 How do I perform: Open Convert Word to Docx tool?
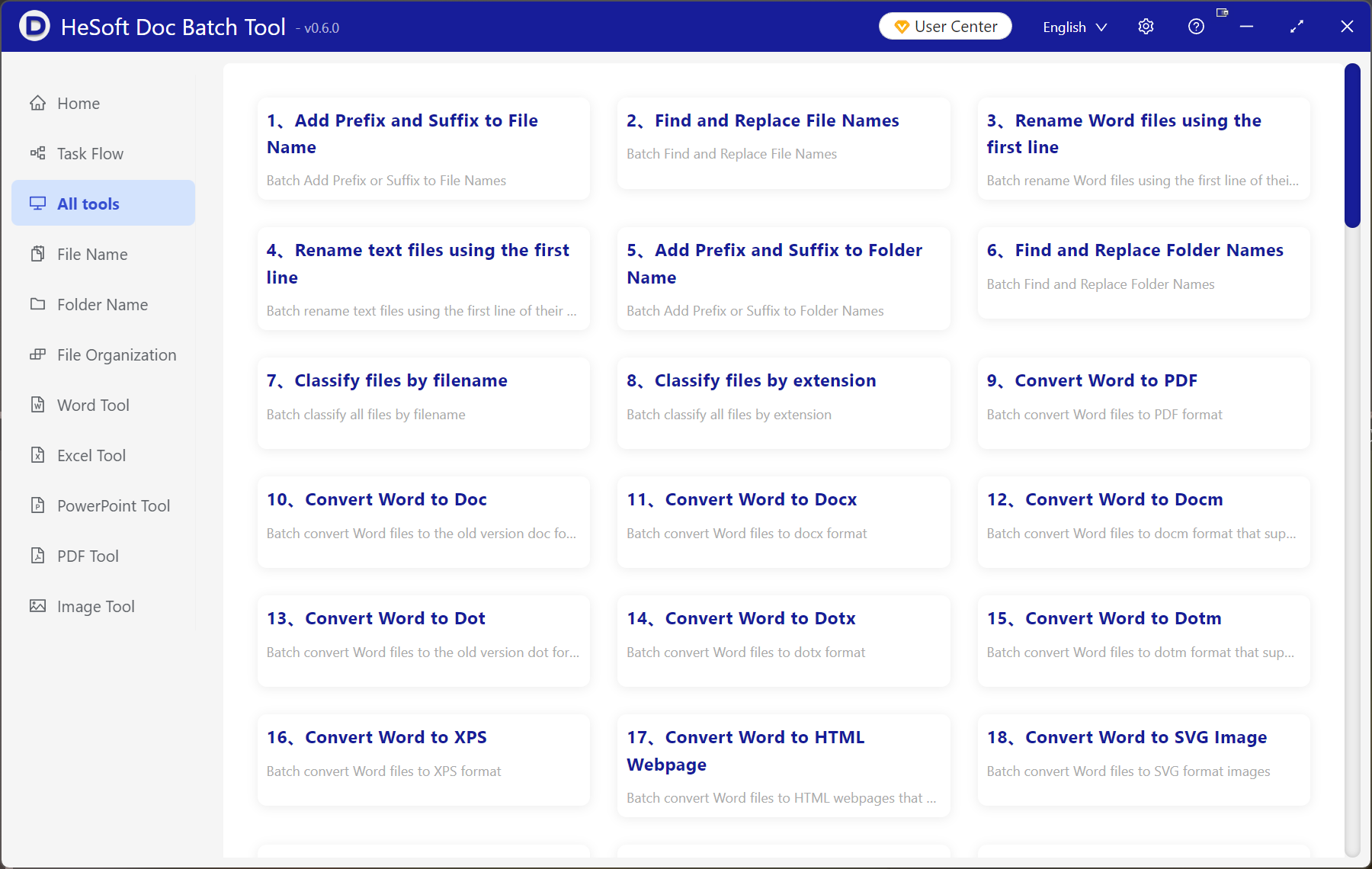tap(784, 522)
